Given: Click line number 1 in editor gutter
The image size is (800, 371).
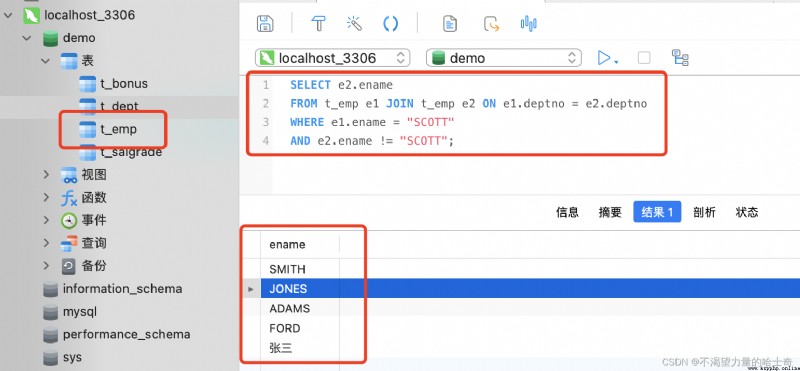Looking at the screenshot, I should (265, 85).
